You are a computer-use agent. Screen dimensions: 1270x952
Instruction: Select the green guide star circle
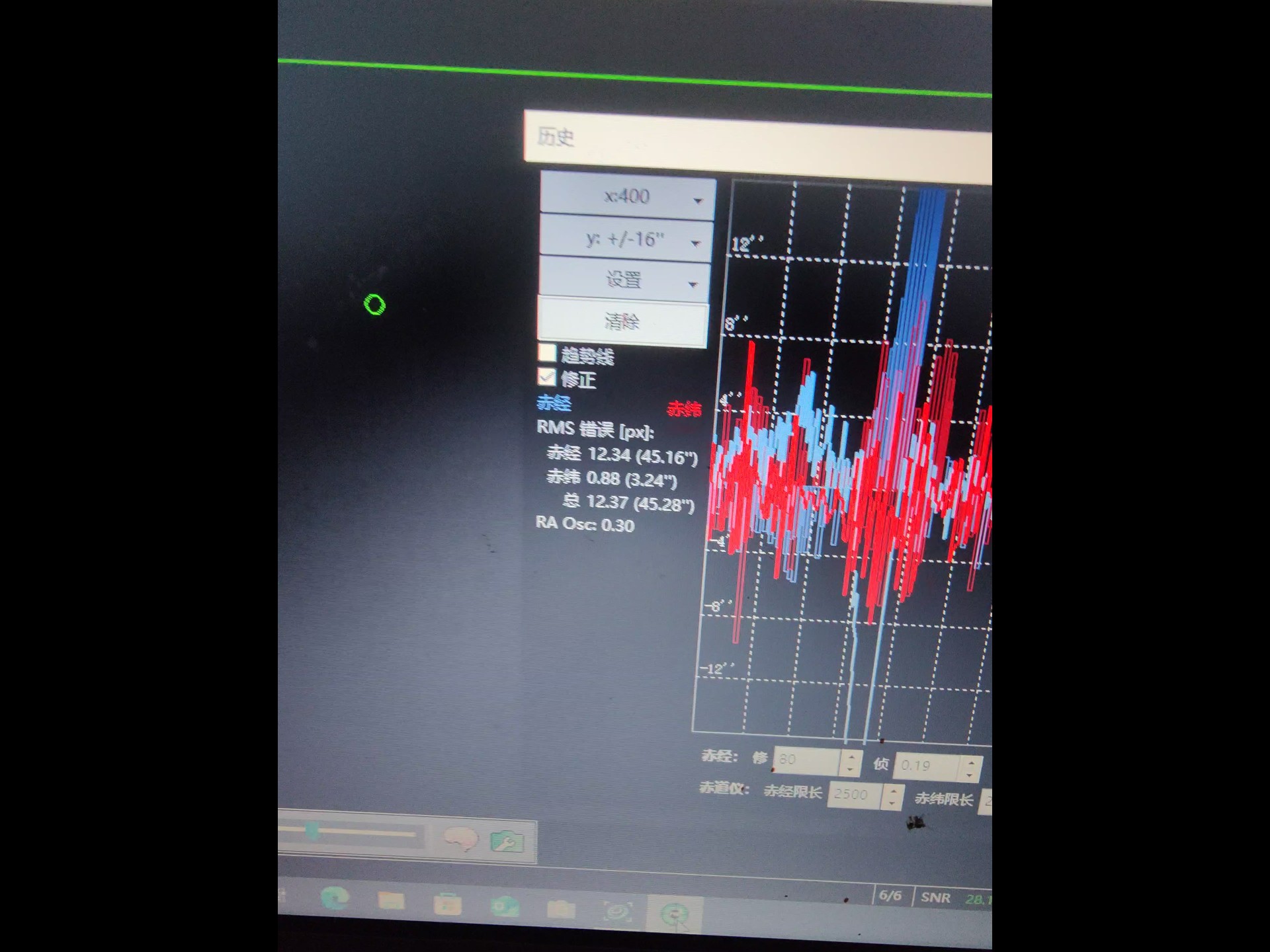(x=374, y=305)
